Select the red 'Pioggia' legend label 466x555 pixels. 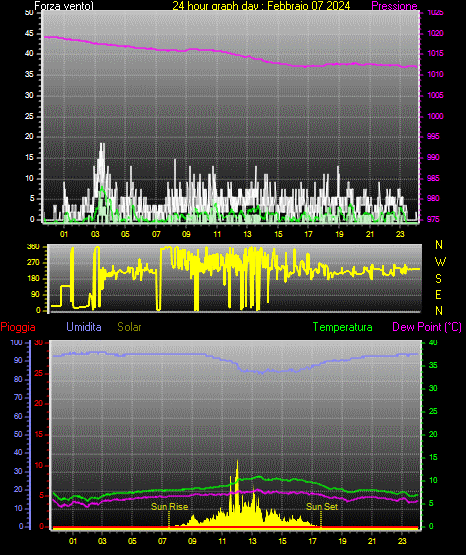click(18, 327)
